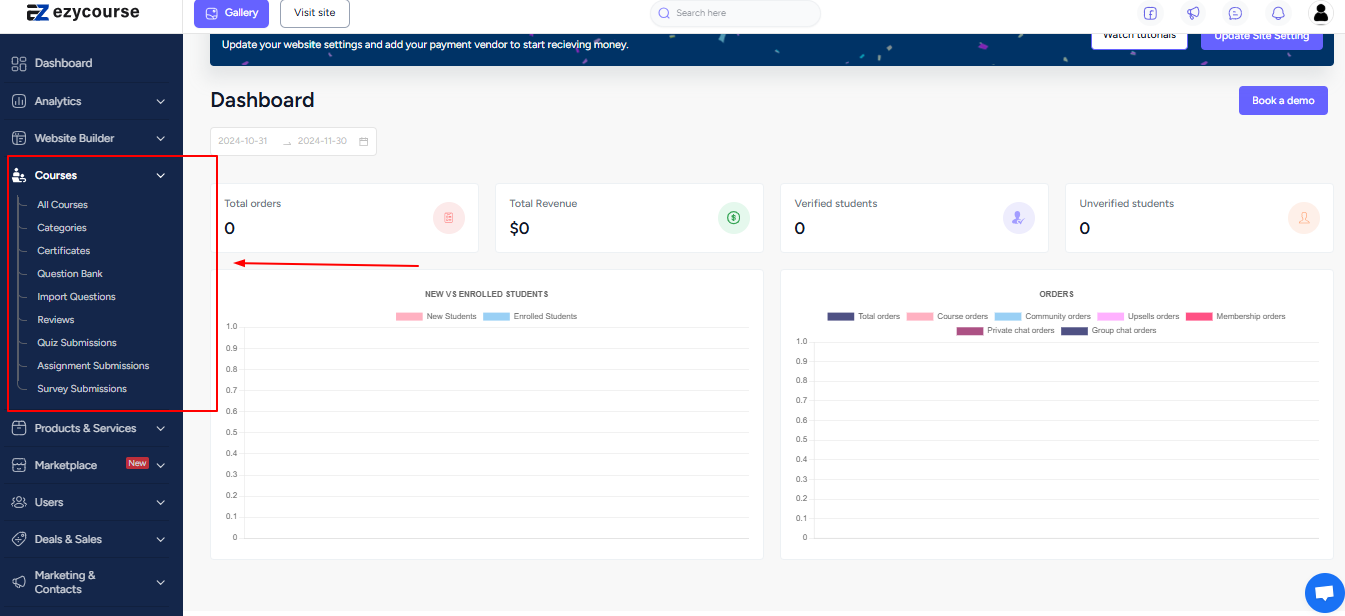Collapse the Courses menu chevron

161,175
